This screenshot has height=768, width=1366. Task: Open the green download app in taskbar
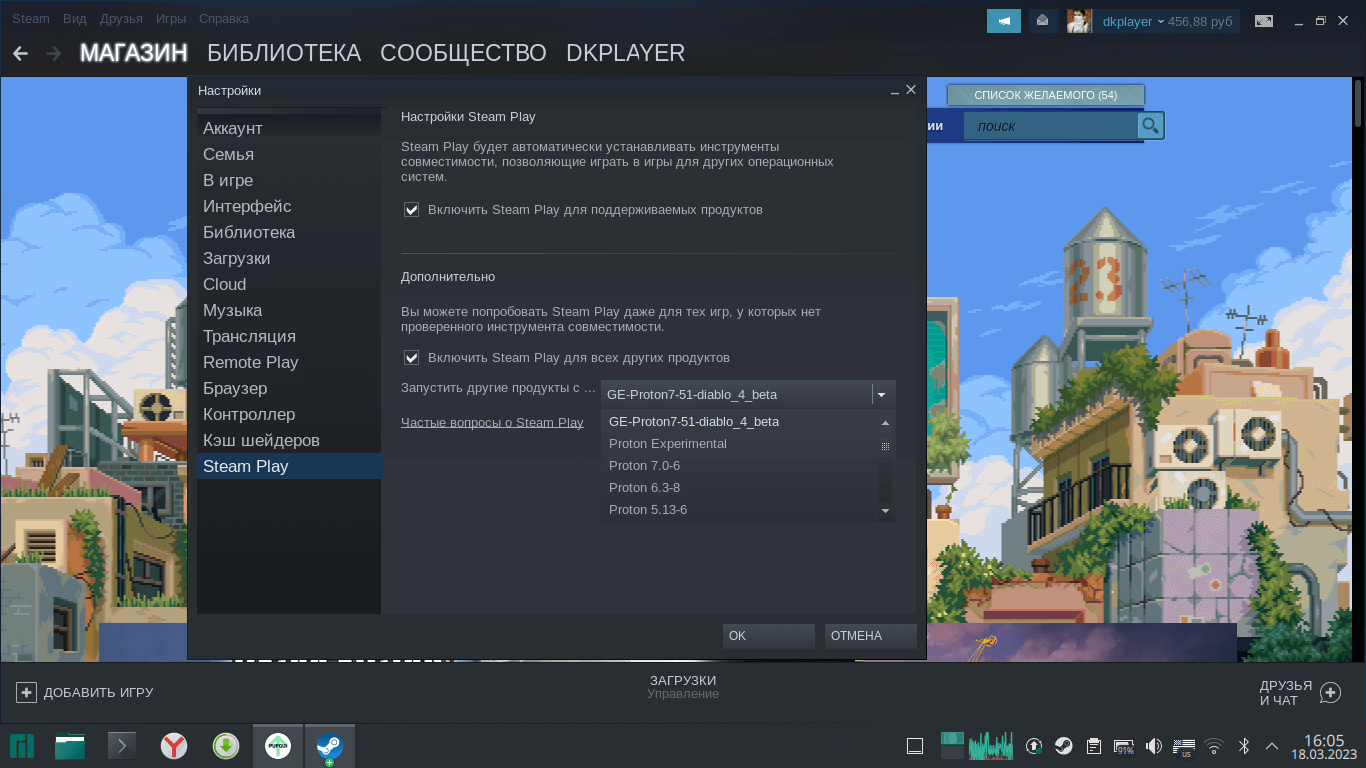point(226,746)
